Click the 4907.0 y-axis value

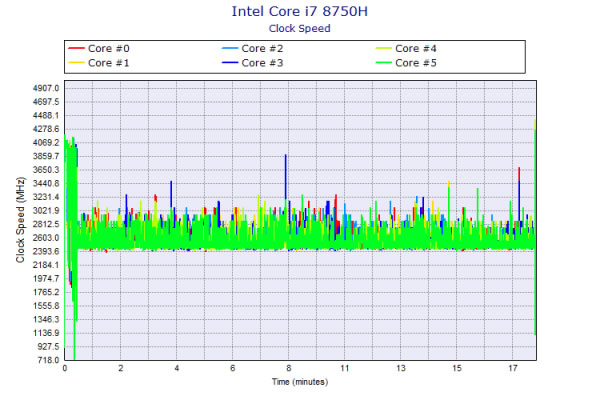[x=46, y=88]
